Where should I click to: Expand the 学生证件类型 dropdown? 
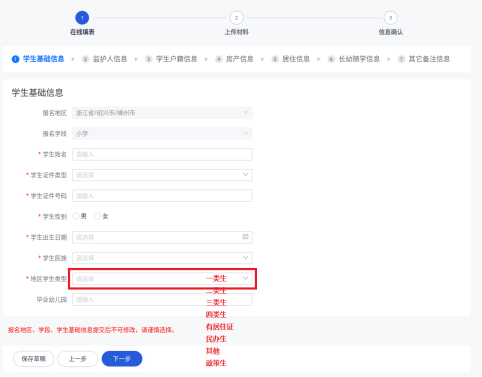[162, 175]
